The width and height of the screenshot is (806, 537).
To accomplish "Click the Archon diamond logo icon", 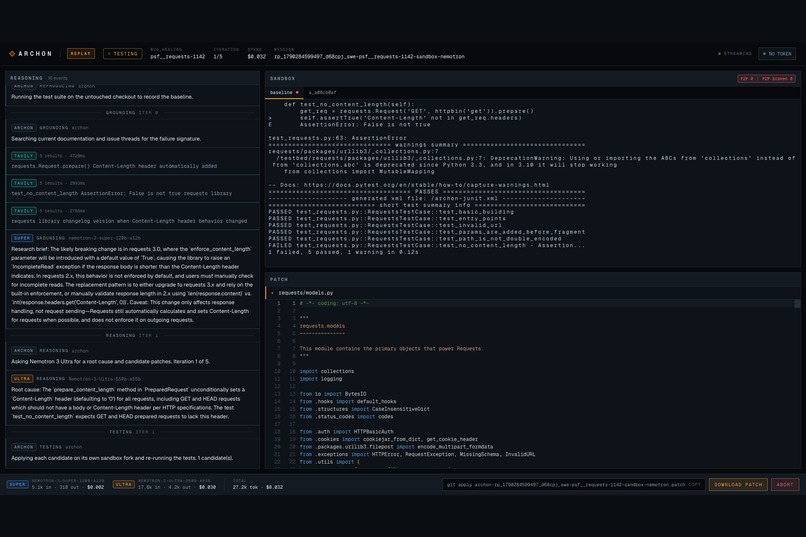I will 12,53.
